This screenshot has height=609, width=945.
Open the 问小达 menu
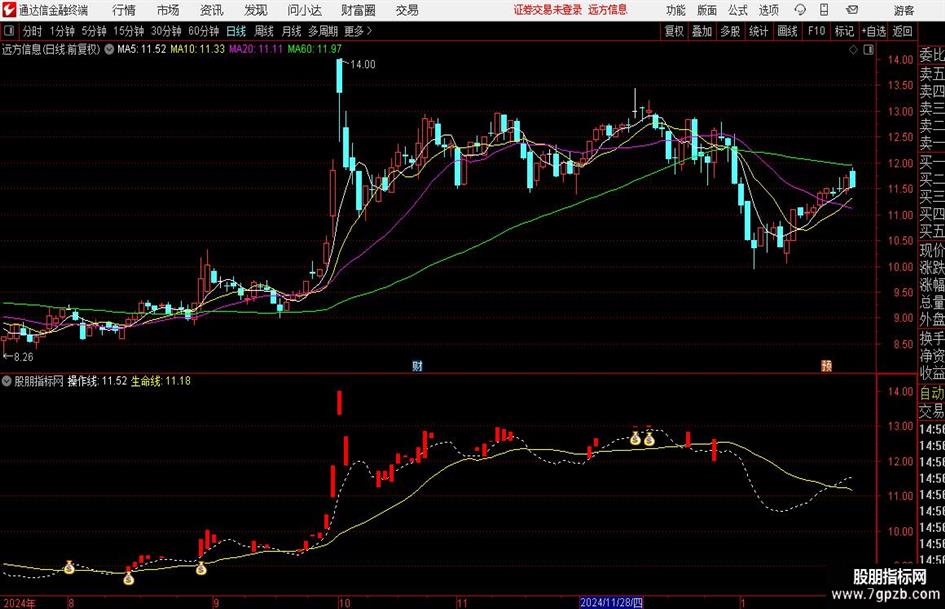point(304,10)
